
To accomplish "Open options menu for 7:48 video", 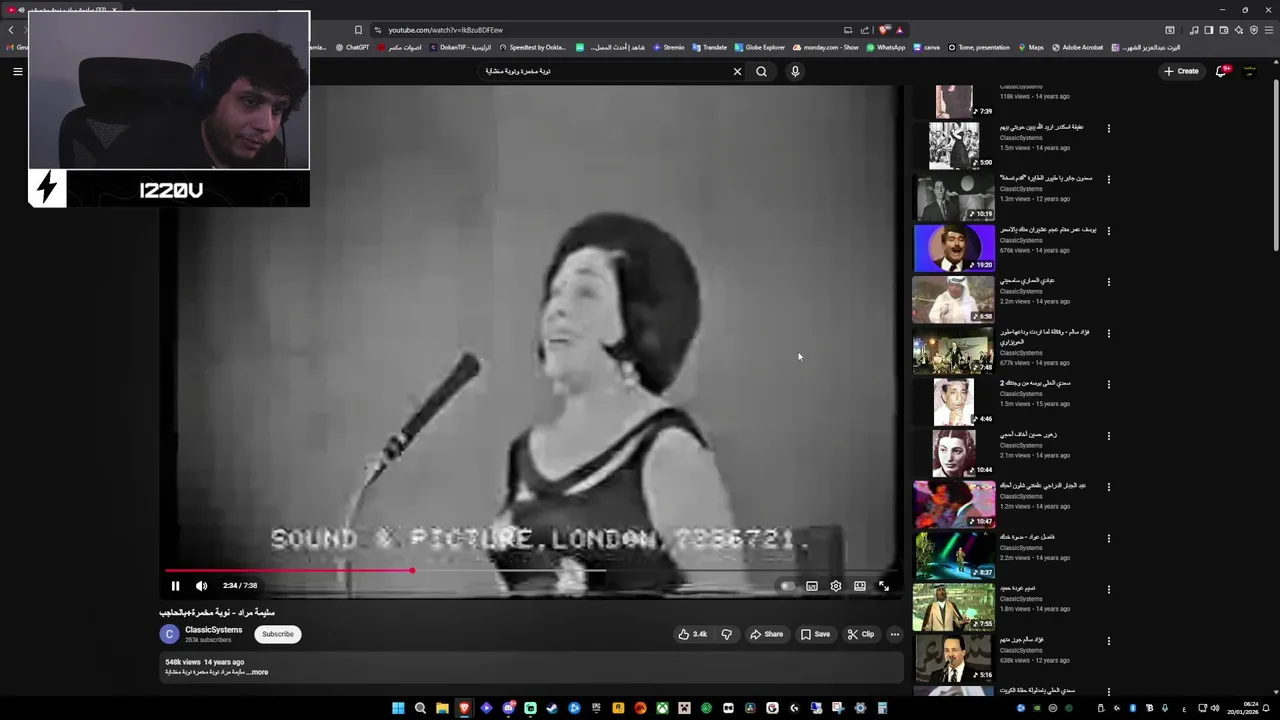I will click(x=1108, y=333).
